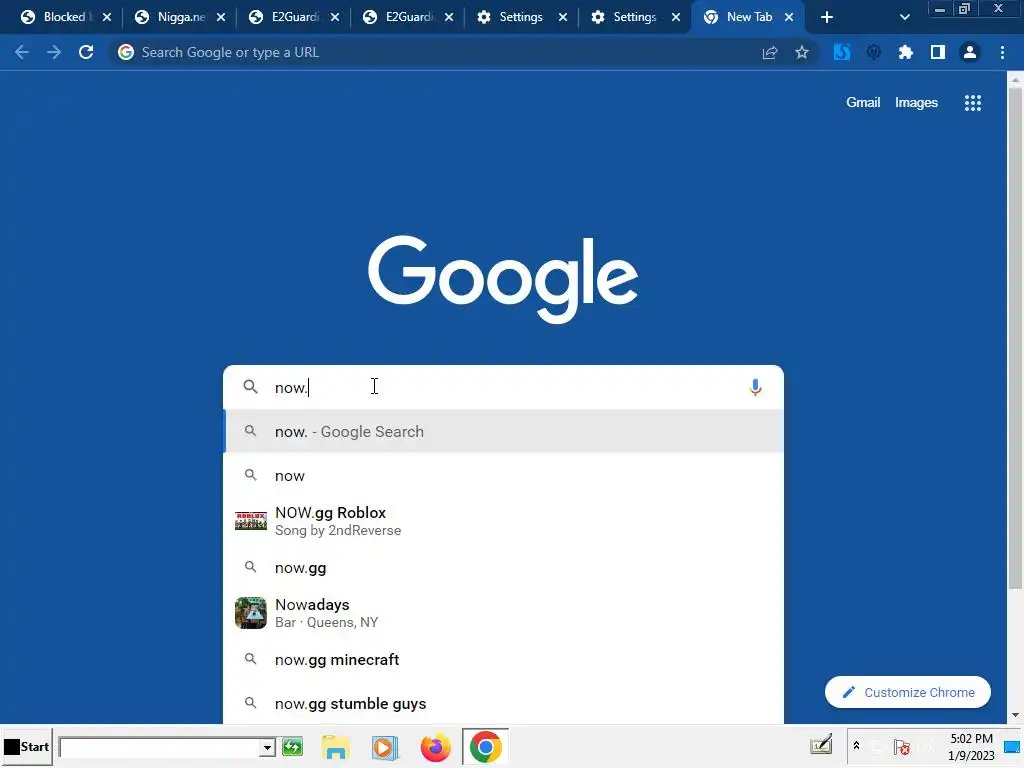Choose the 'now.gg' suggestion
Screen dimensions: 1024x768
(x=504, y=568)
